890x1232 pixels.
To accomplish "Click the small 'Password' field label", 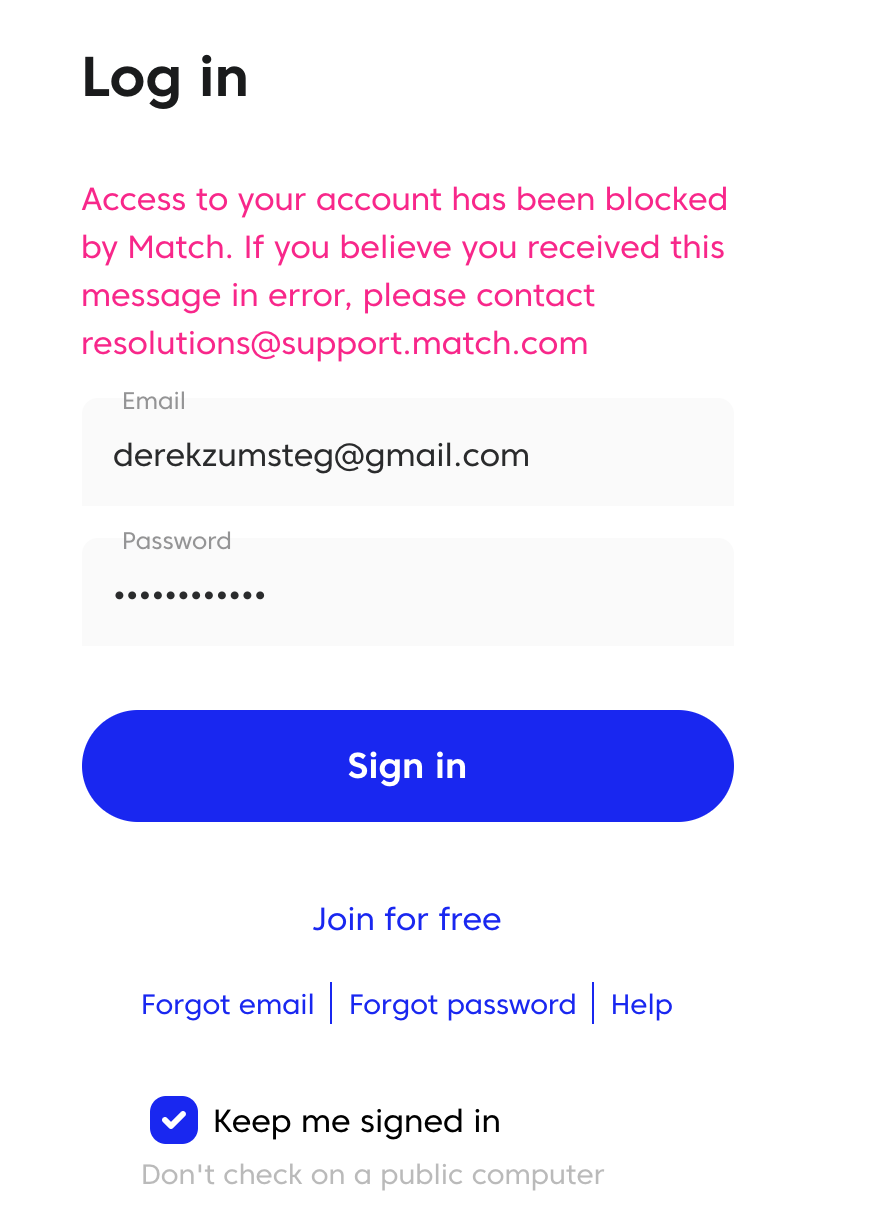I will pos(177,541).
